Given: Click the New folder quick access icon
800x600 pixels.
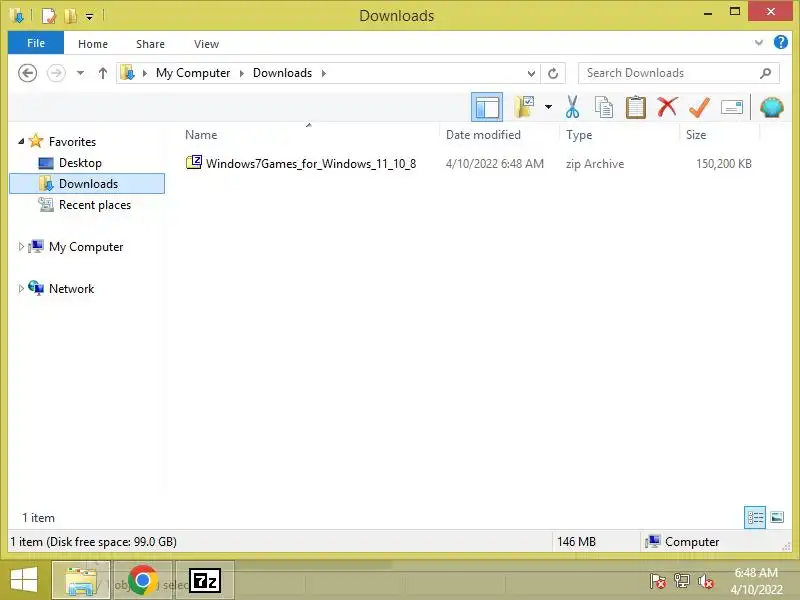Looking at the screenshot, I should (x=70, y=16).
